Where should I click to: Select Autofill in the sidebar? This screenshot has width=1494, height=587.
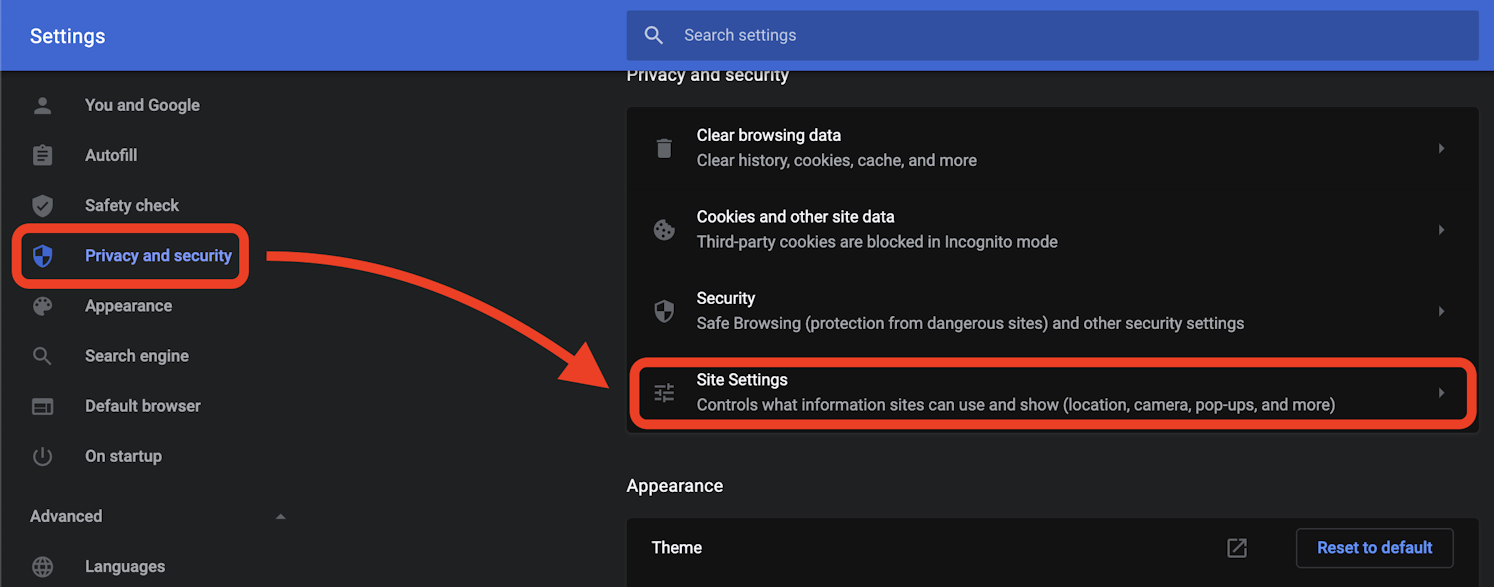(x=112, y=155)
